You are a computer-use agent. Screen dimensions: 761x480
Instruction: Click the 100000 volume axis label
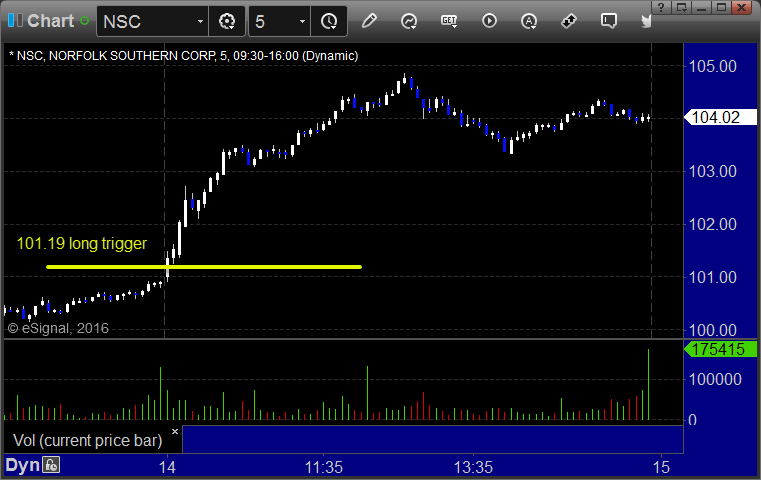click(x=715, y=379)
